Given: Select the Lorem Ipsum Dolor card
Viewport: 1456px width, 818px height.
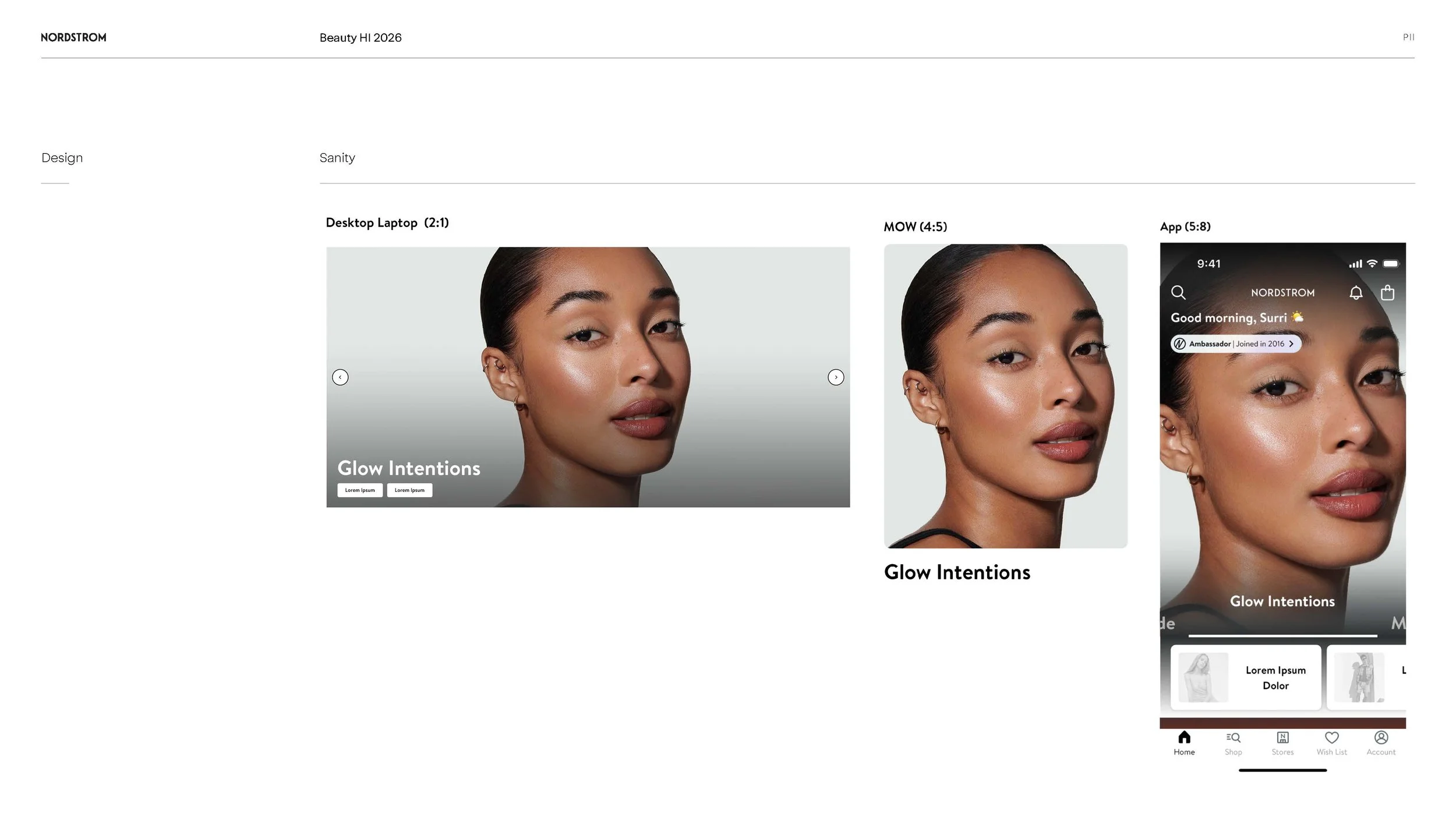Looking at the screenshot, I should (x=1246, y=678).
